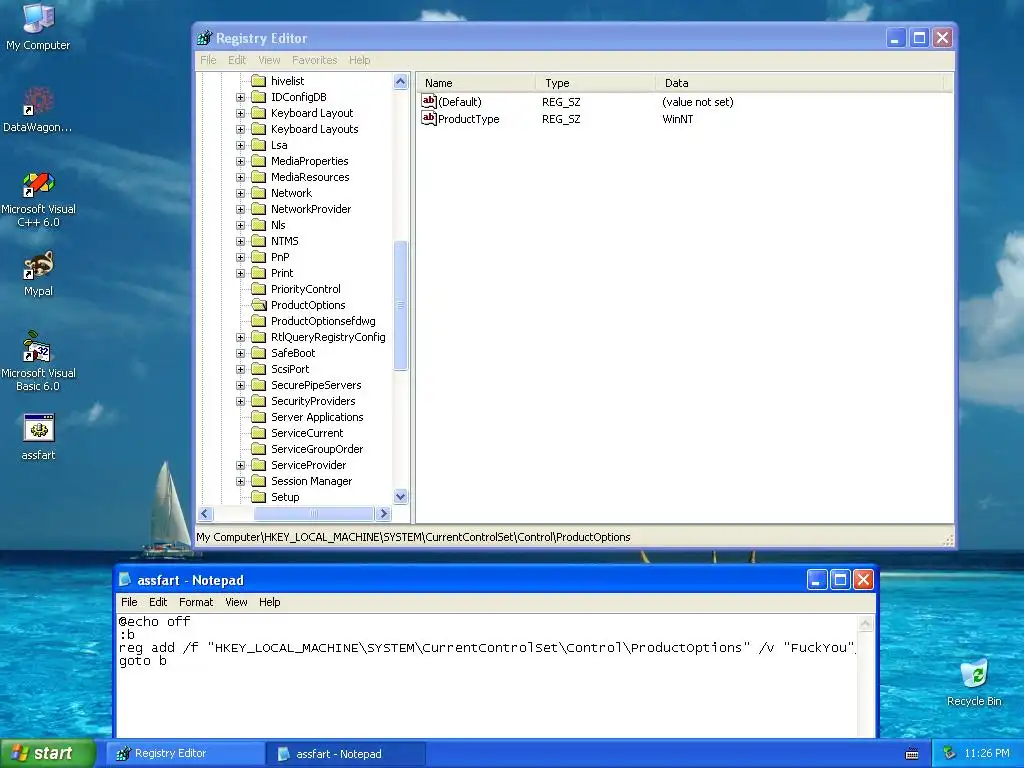Click the ServiceCurrent folder icon

[259, 433]
